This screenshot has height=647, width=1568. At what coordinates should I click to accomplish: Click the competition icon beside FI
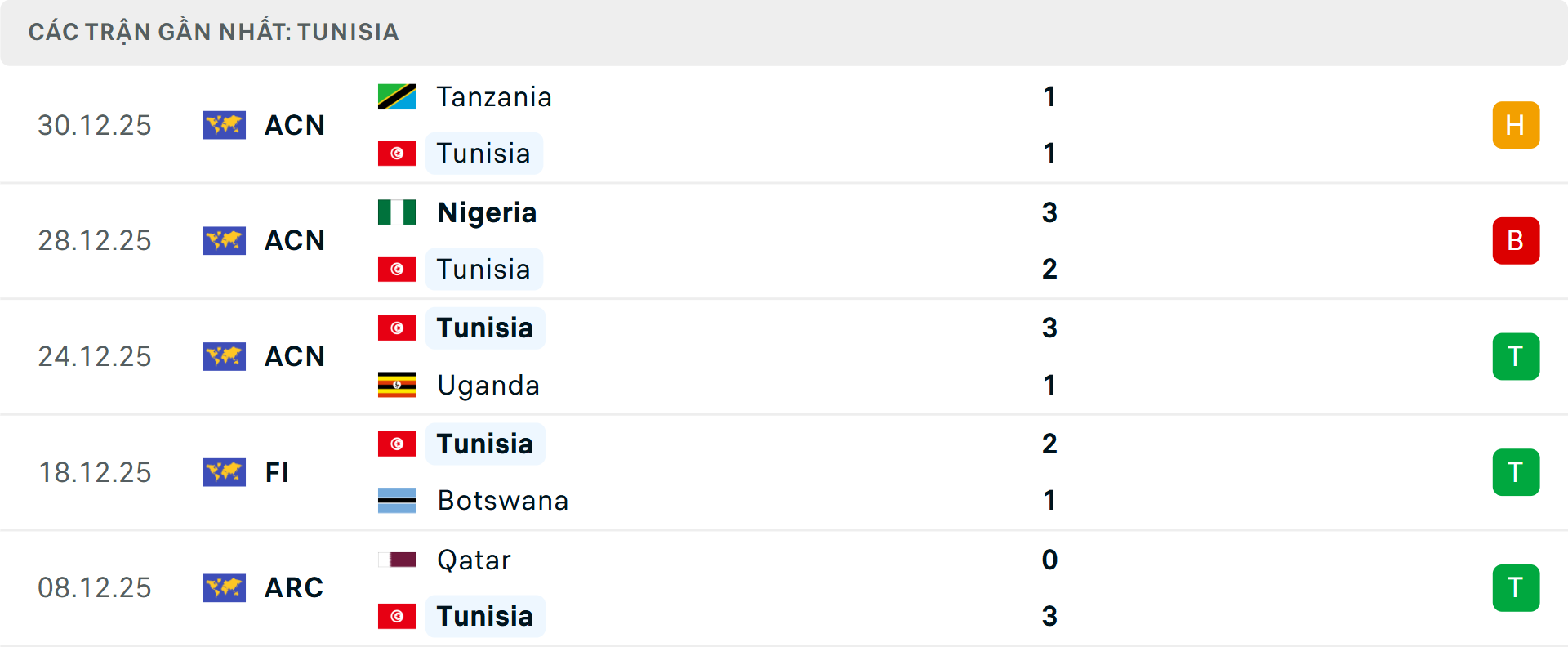tap(225, 472)
